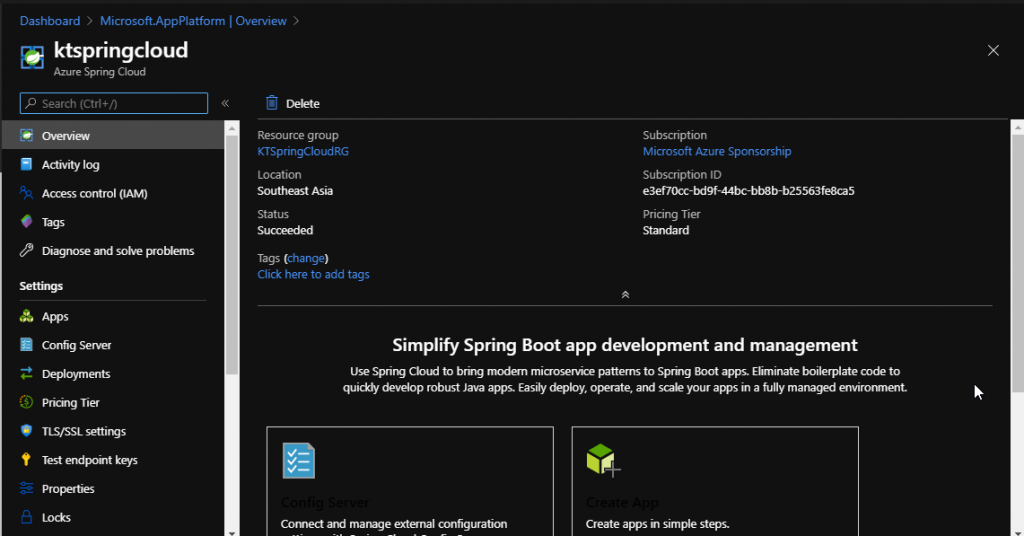Click the Test endpoint keys key icon
The height and width of the screenshot is (536, 1024).
point(27,460)
